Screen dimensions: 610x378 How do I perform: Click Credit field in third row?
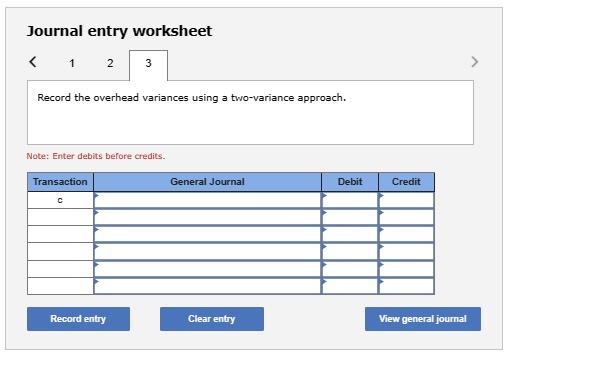click(x=406, y=234)
